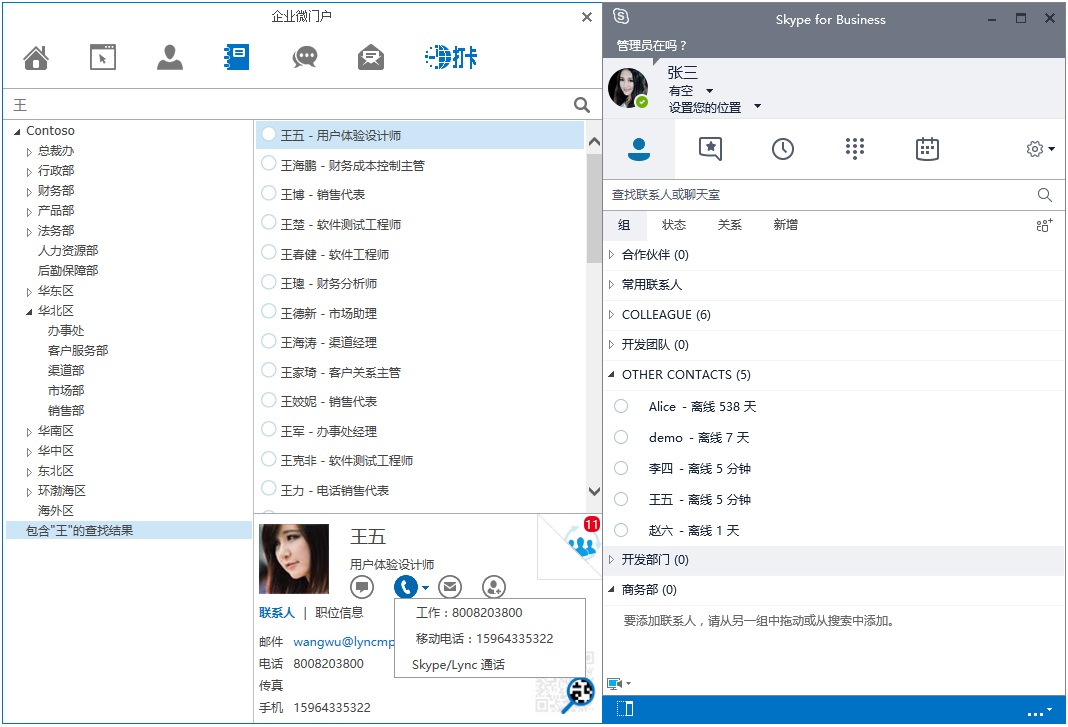The width and height of the screenshot is (1068, 727).
Task: Click the search magnifier in enterprise portal
Action: click(x=582, y=105)
